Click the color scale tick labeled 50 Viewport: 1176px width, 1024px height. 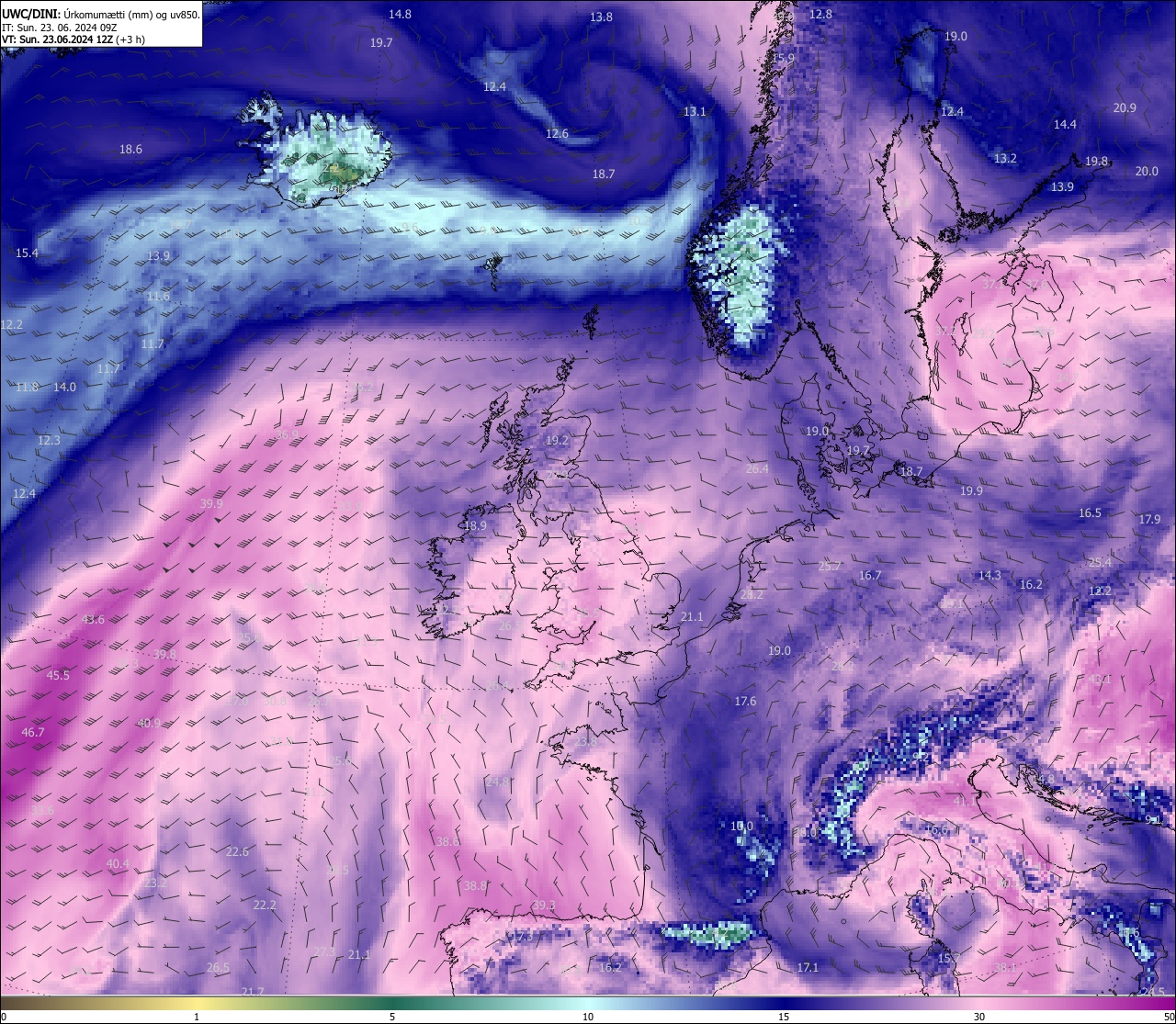(x=1169, y=1017)
